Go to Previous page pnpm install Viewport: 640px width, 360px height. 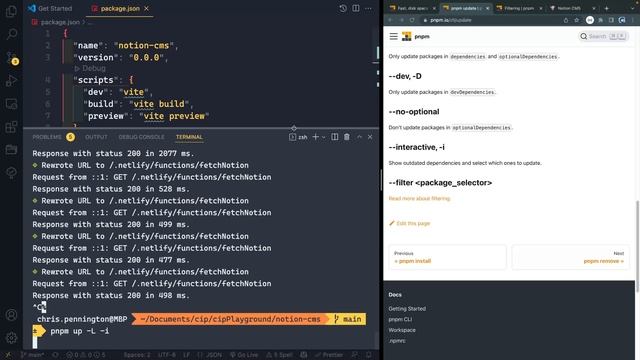point(447,257)
